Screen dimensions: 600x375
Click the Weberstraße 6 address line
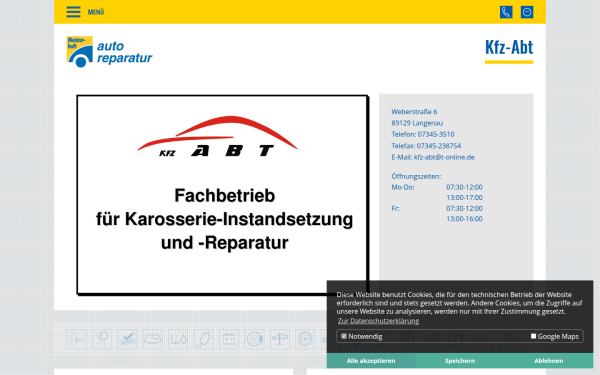coord(414,112)
